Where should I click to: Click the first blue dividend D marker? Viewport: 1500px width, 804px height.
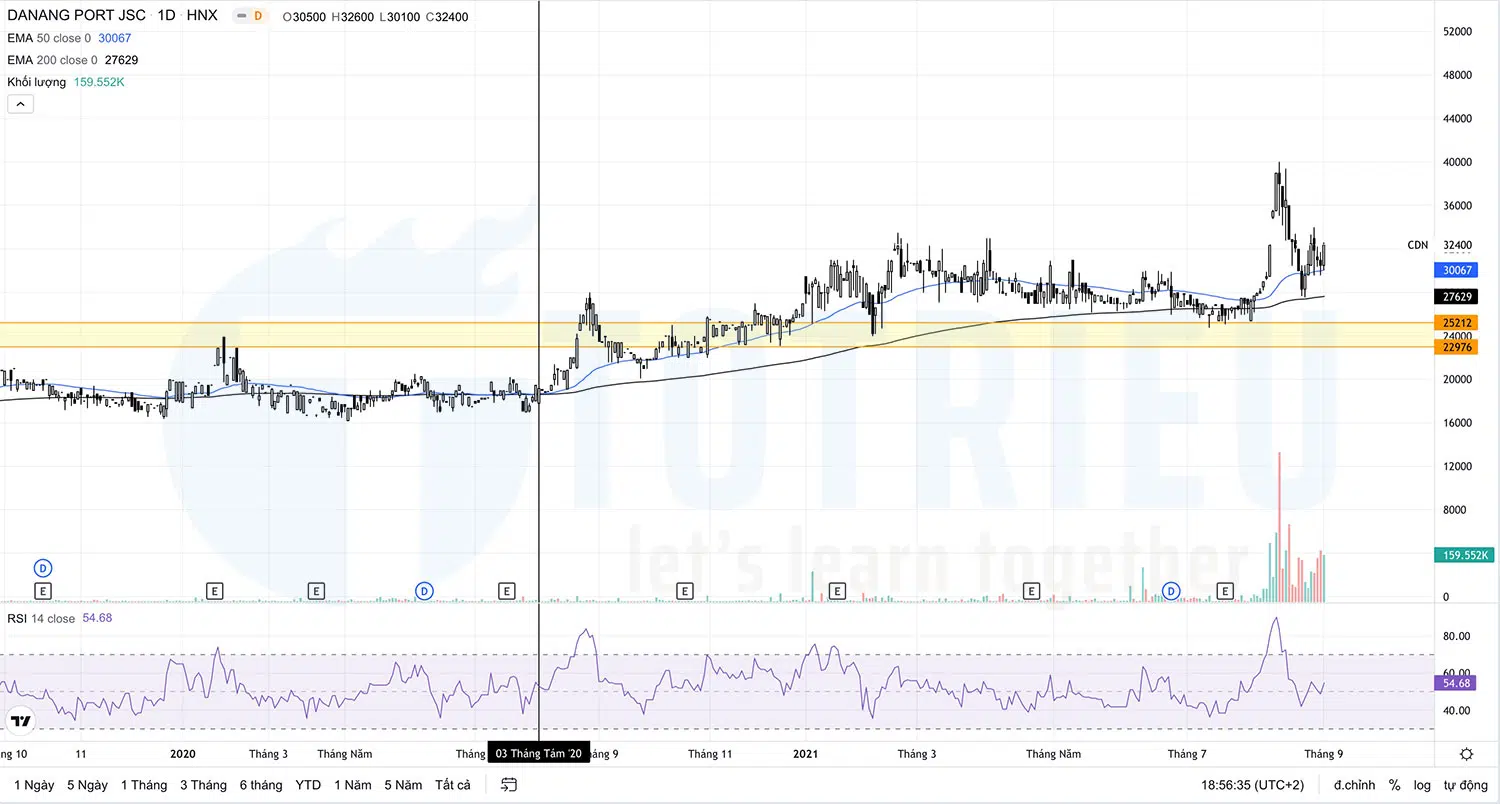coord(42,567)
